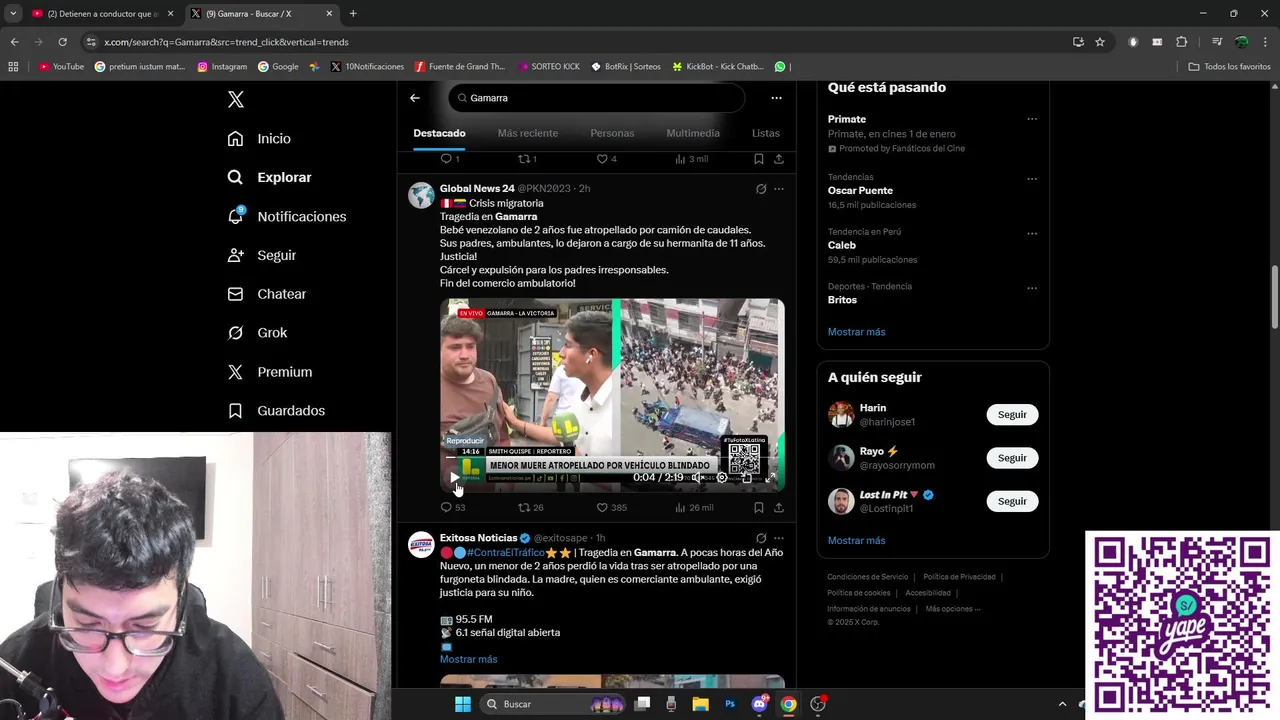Click the taskbar Buscar search box

[x=552, y=704]
